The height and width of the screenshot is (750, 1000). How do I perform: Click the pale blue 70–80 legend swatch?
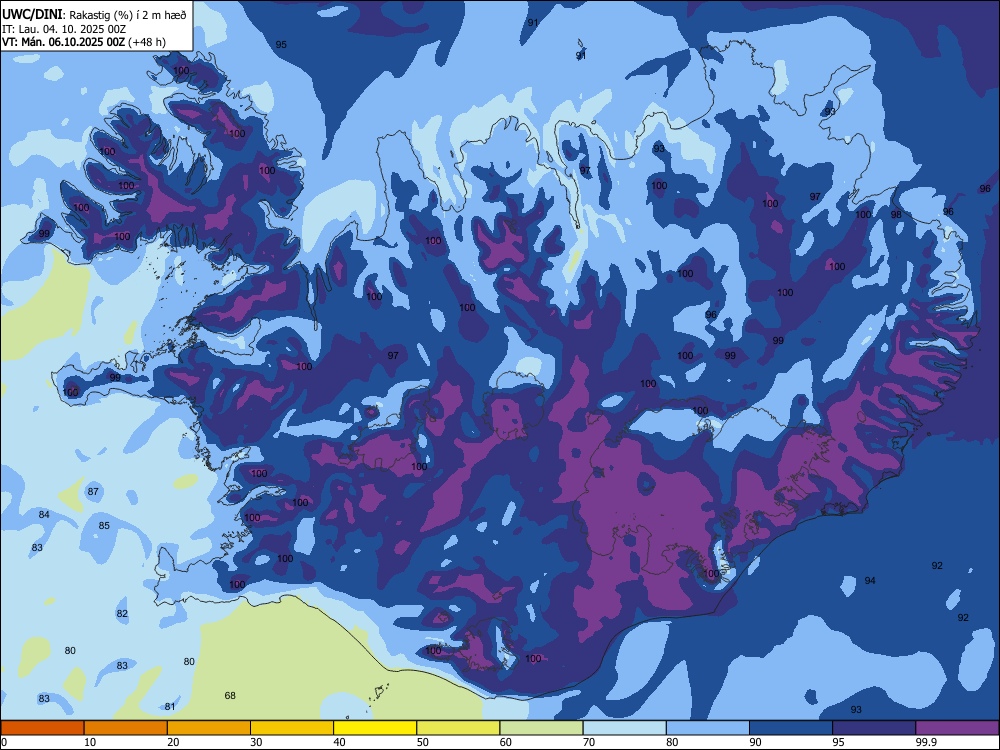pyautogui.click(x=624, y=728)
